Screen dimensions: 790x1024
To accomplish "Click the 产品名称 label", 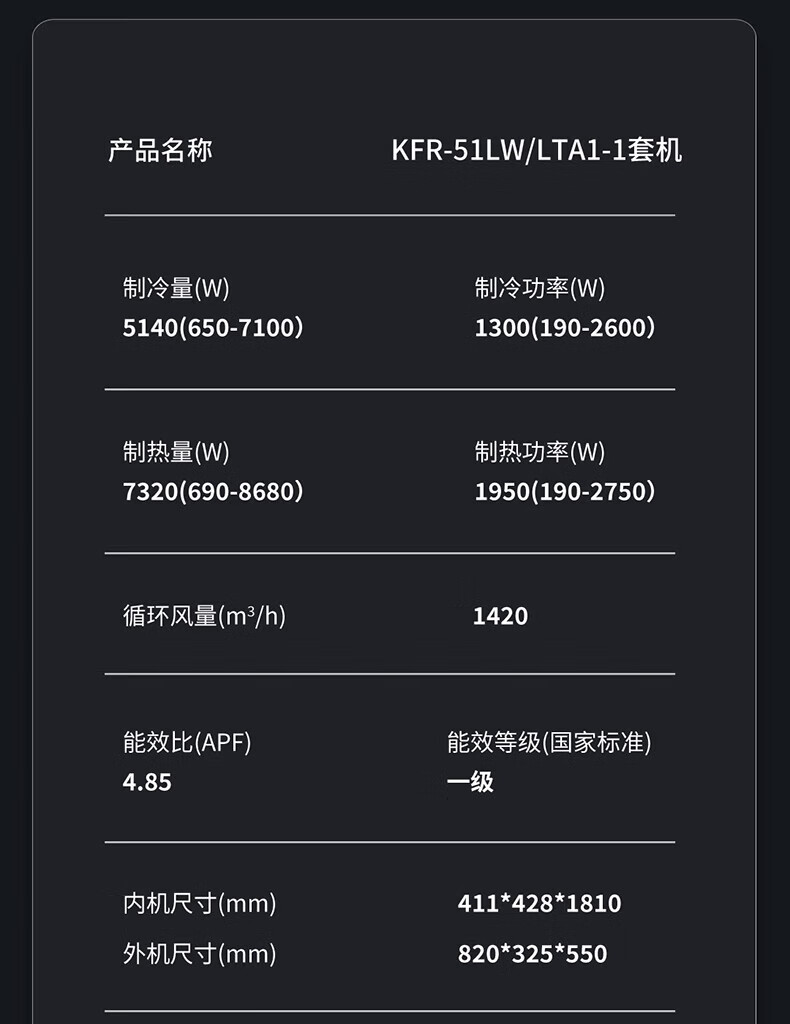I will point(160,151).
